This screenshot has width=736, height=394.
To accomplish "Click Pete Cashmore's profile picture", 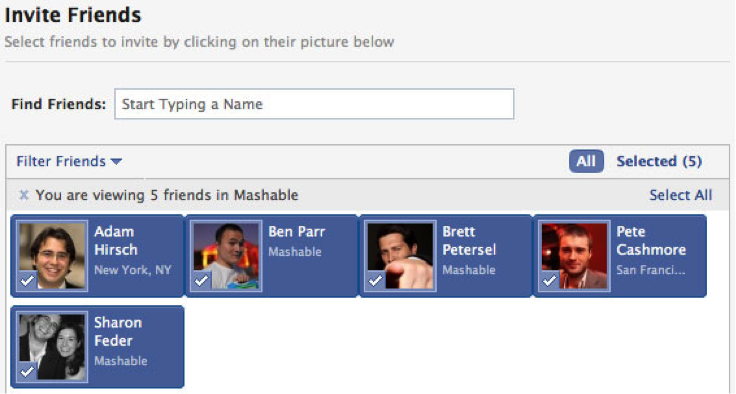I will click(x=575, y=255).
